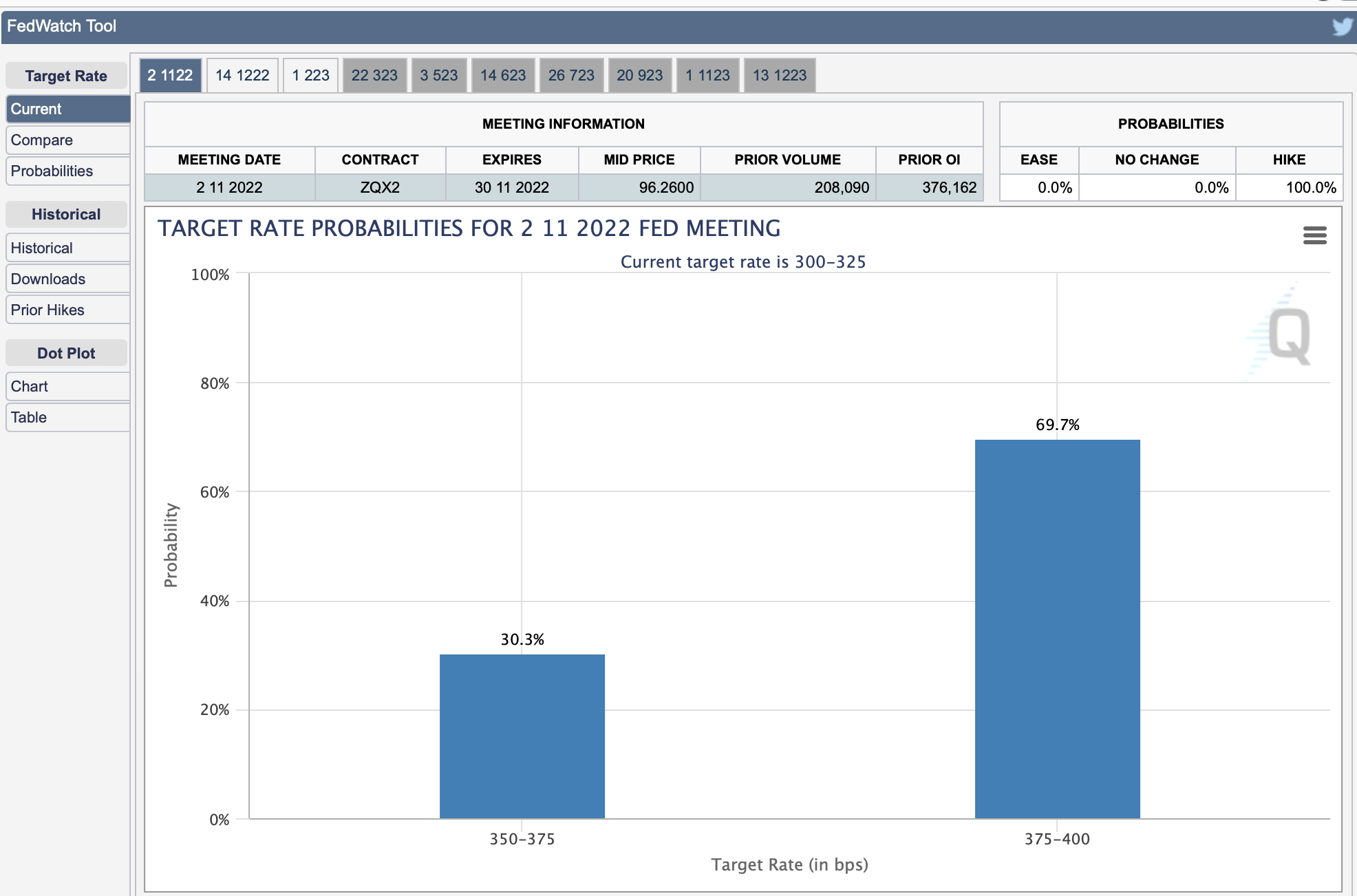
Task: Click the 375-400 x-axis label
Action: click(1058, 839)
